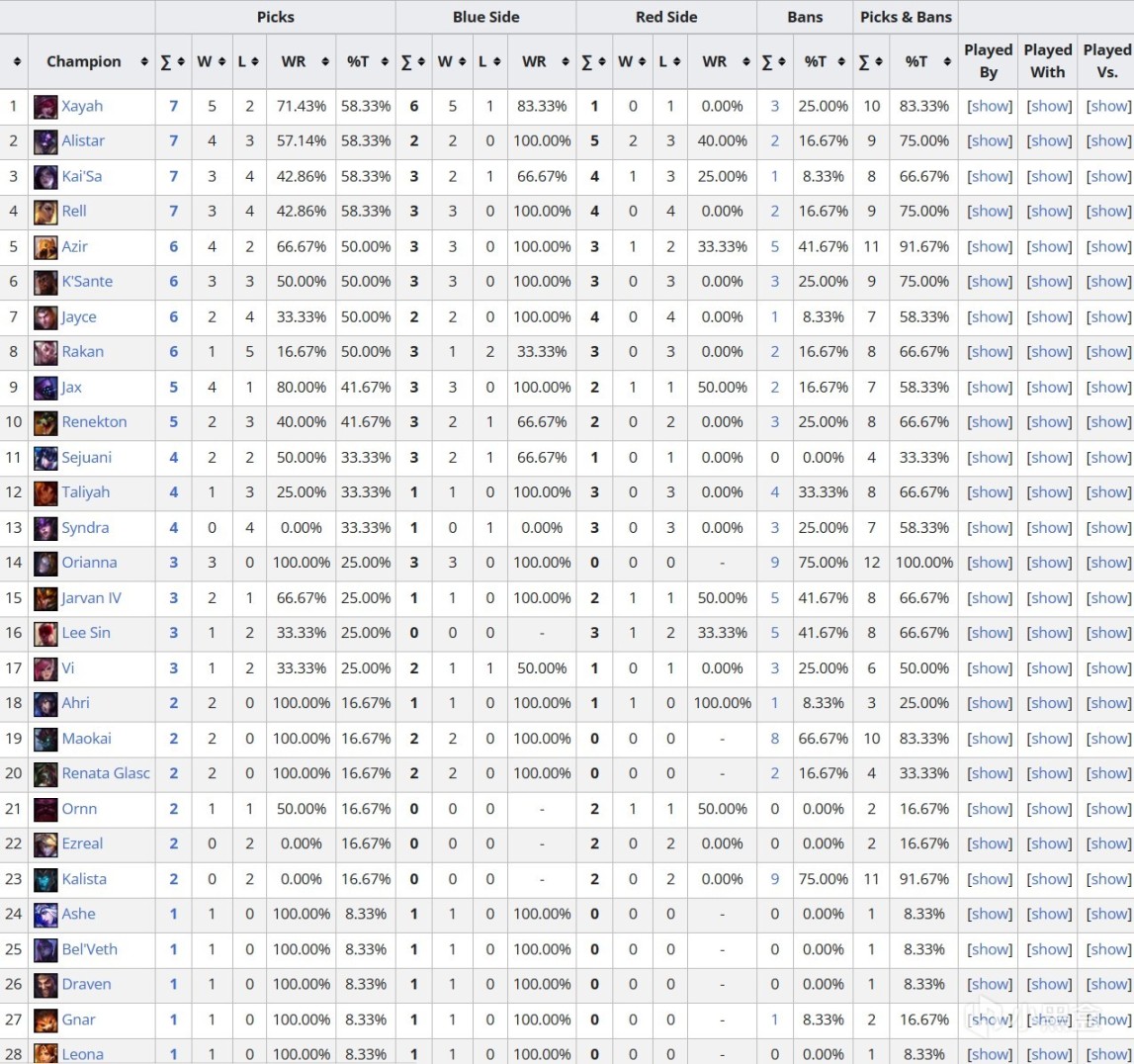Click Draven's champion portrait icon
The width and height of the screenshot is (1134, 1064).
coord(45,985)
